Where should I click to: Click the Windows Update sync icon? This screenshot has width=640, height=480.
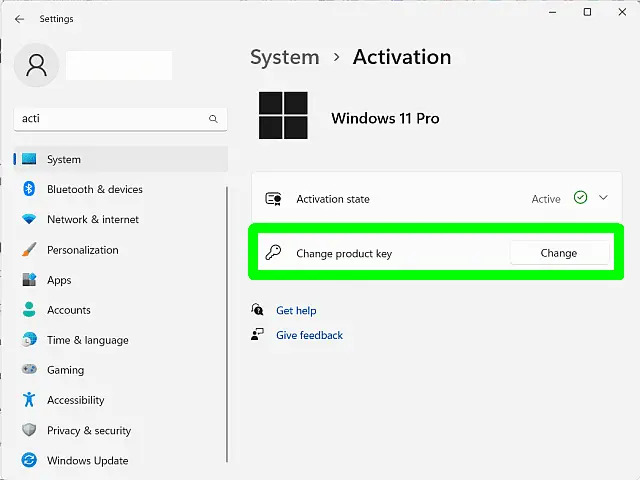[x=29, y=460]
